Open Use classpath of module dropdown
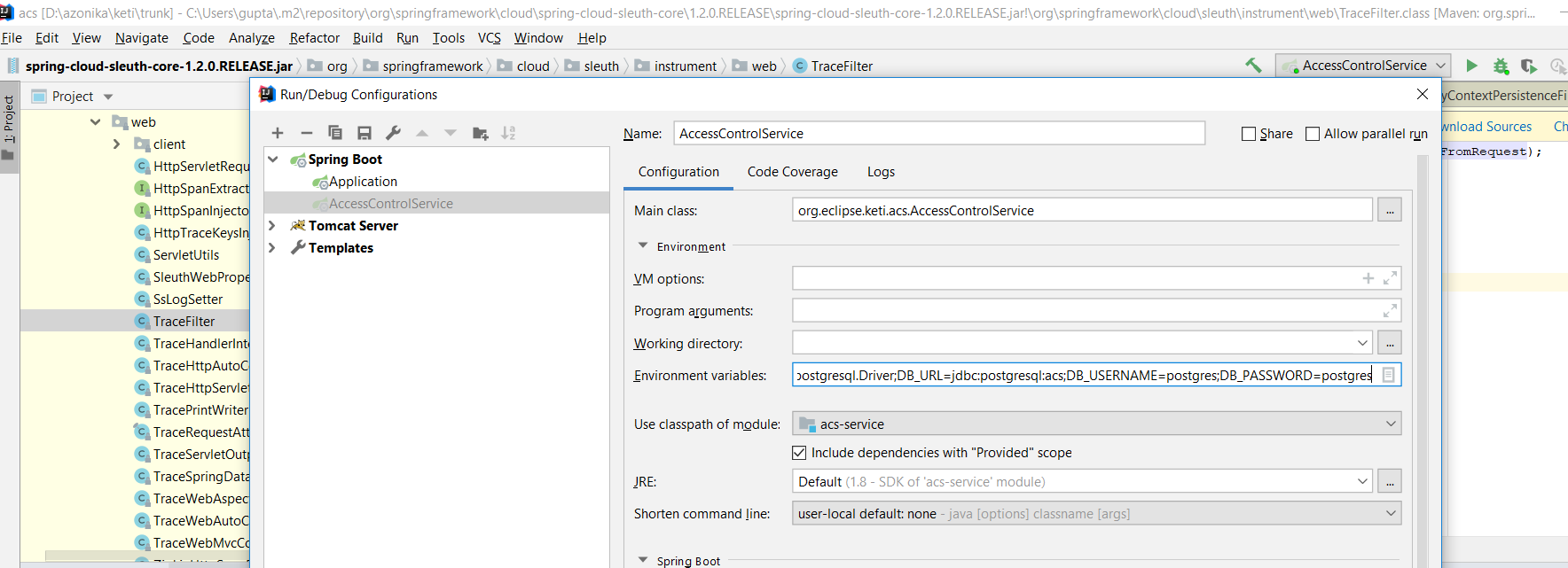This screenshot has height=568, width=1568. coord(1096,424)
